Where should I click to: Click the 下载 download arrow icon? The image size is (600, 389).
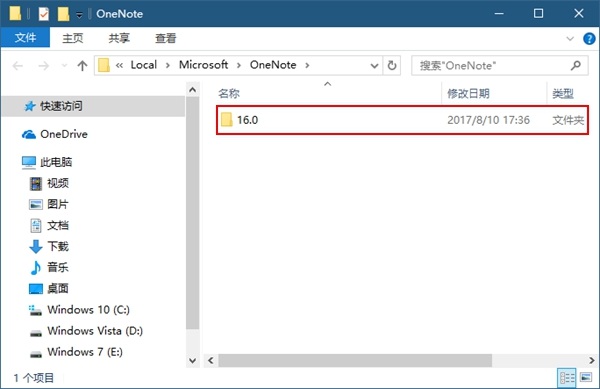pos(36,247)
